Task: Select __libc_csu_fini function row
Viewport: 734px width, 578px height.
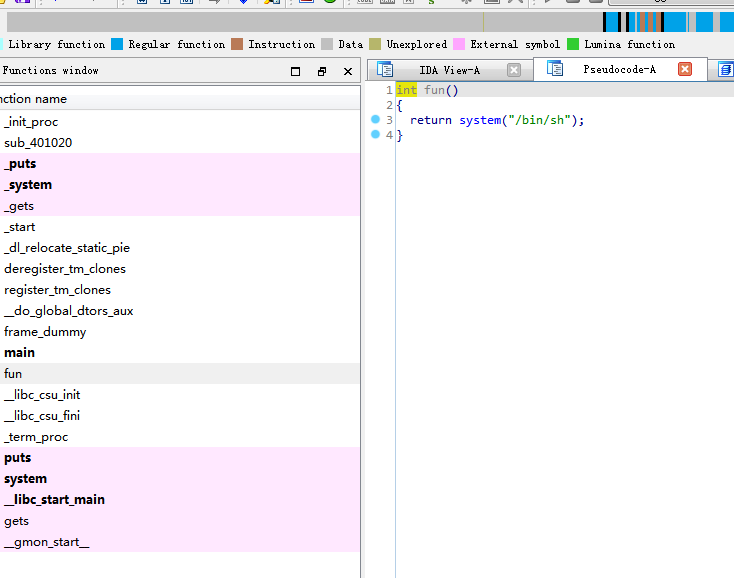Action: 180,416
